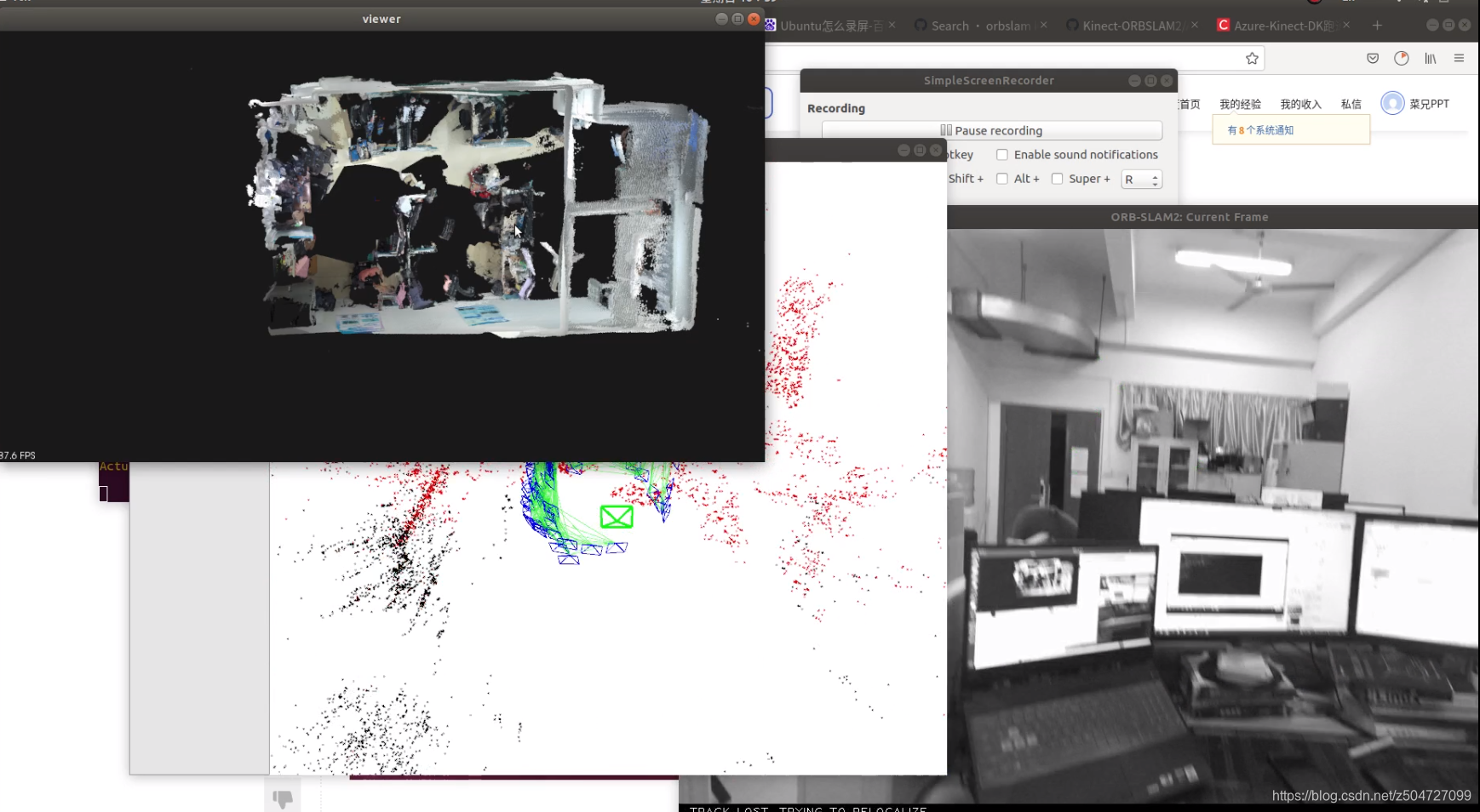Open the 有8个系统通知 notification link
The height and width of the screenshot is (812, 1480).
pyautogui.click(x=1260, y=130)
